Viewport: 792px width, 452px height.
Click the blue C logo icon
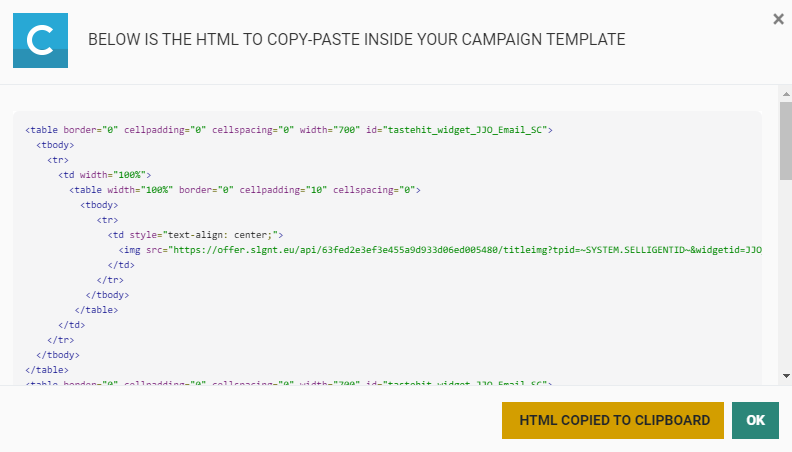point(40,40)
